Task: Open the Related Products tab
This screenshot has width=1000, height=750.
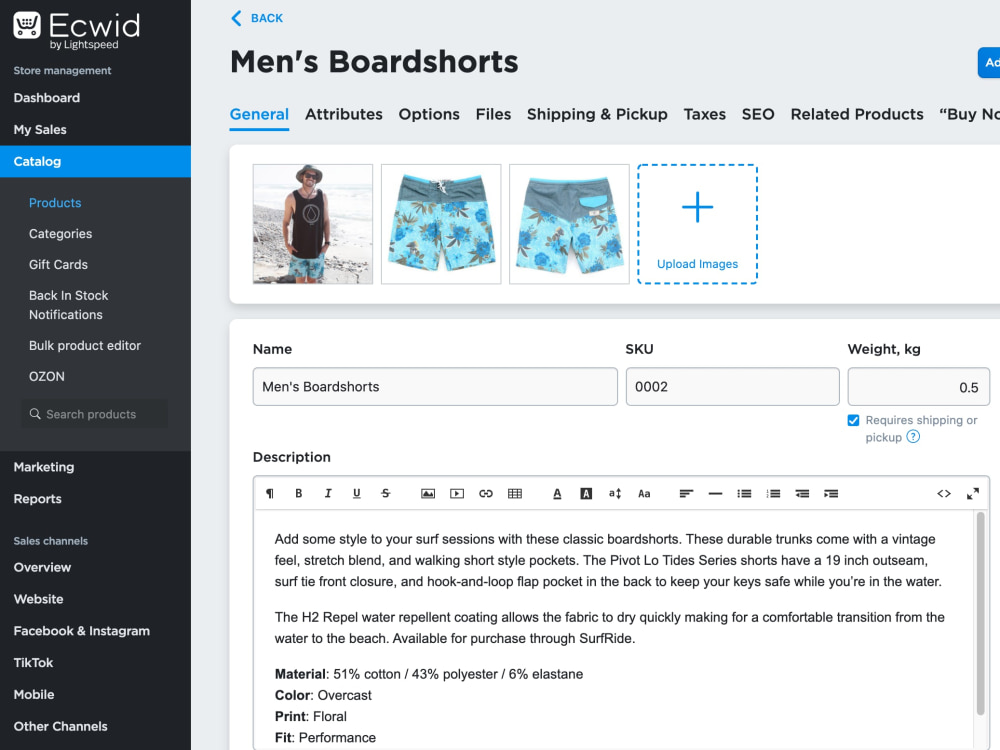Action: click(857, 114)
